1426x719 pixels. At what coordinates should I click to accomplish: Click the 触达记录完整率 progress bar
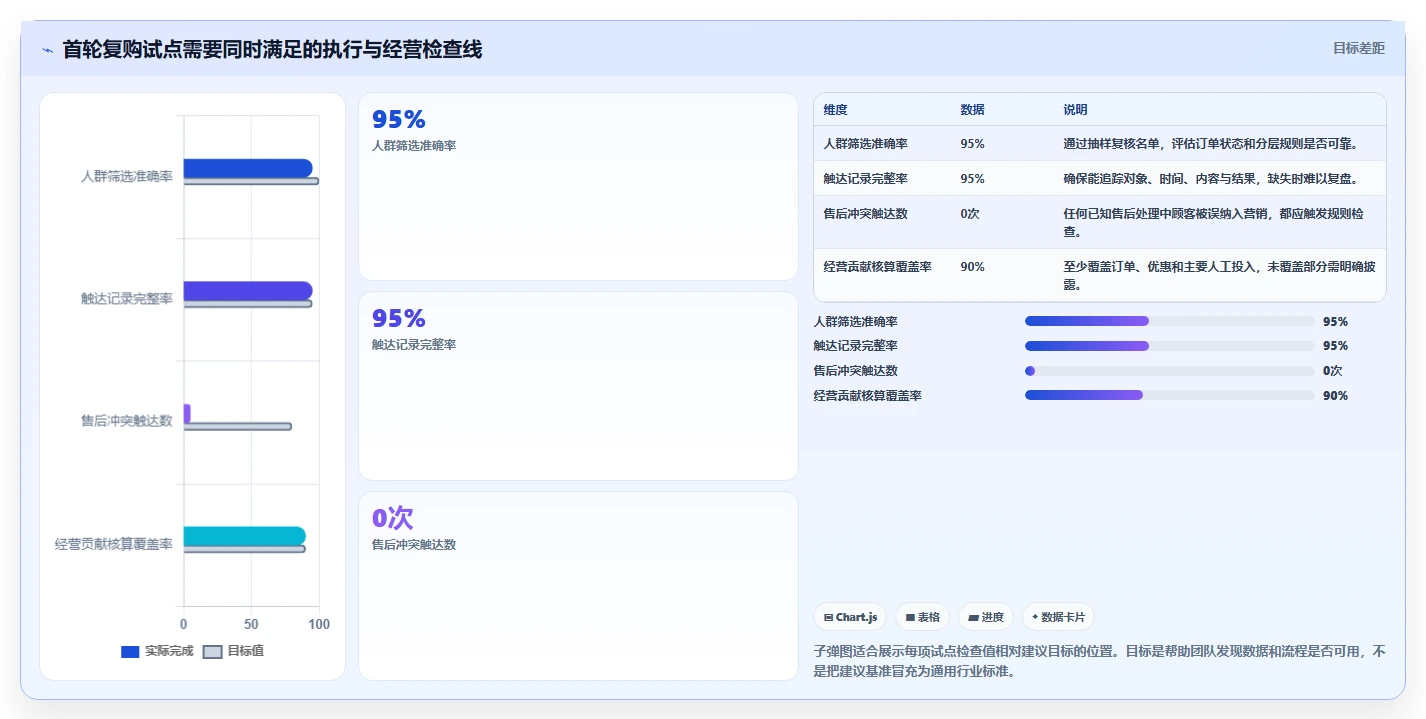tap(1170, 346)
